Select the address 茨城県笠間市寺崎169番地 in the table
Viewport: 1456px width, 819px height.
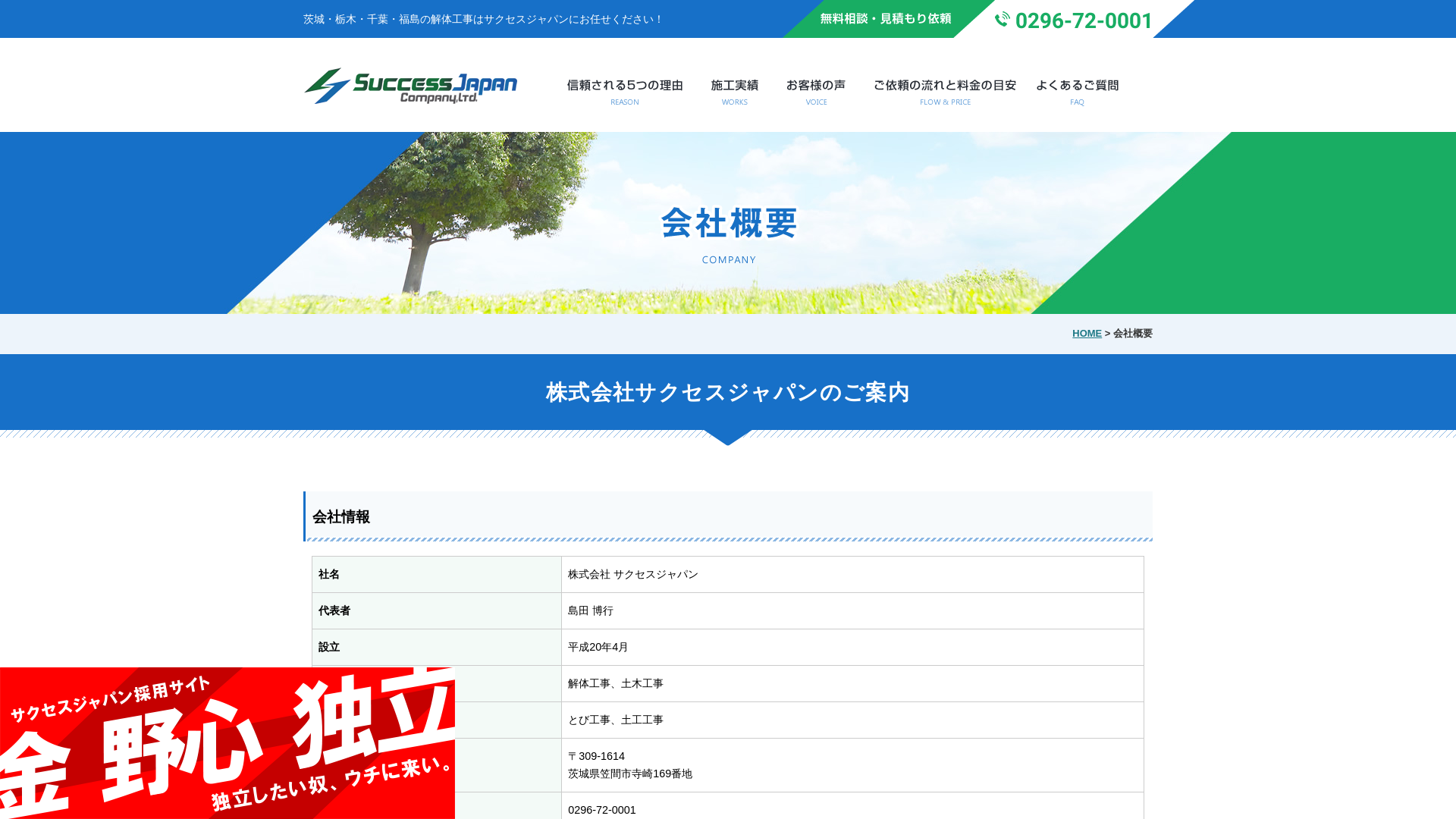(630, 773)
